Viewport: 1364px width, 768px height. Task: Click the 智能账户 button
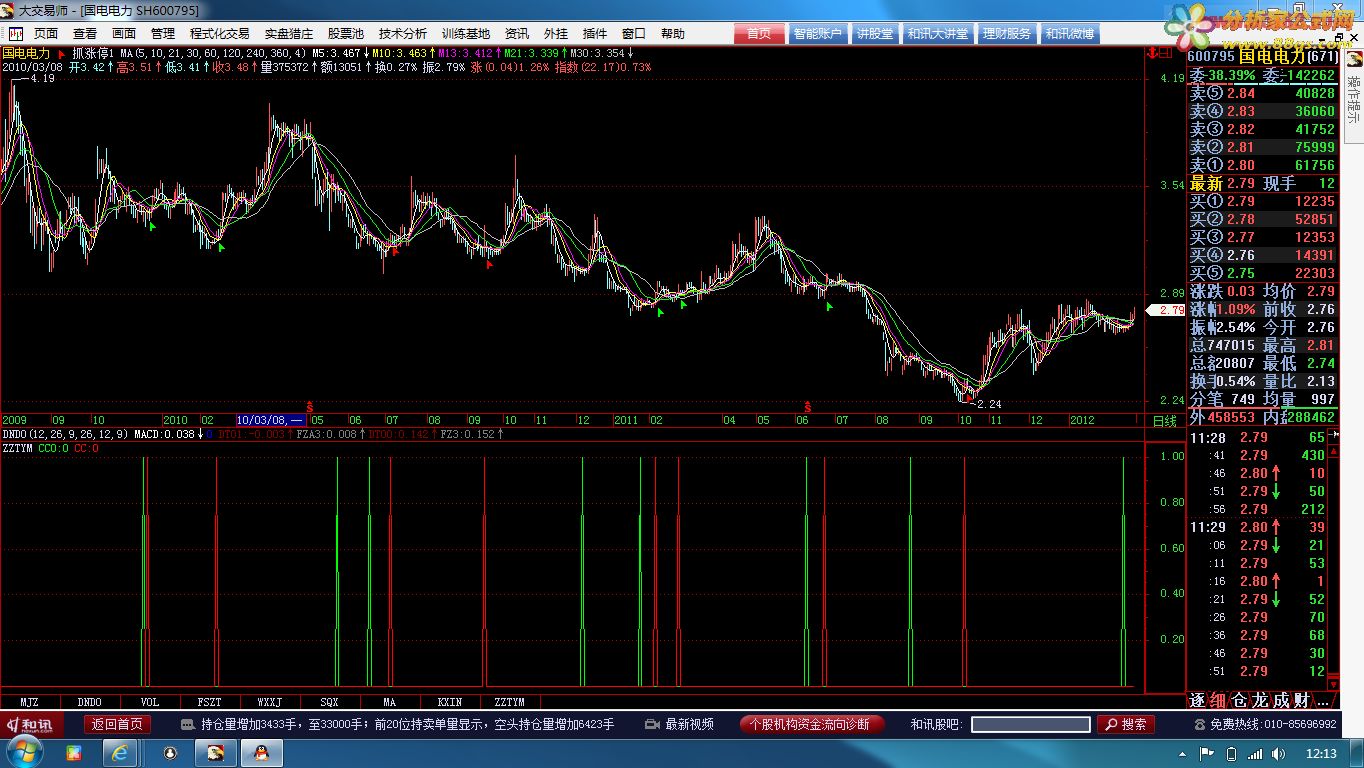point(817,34)
